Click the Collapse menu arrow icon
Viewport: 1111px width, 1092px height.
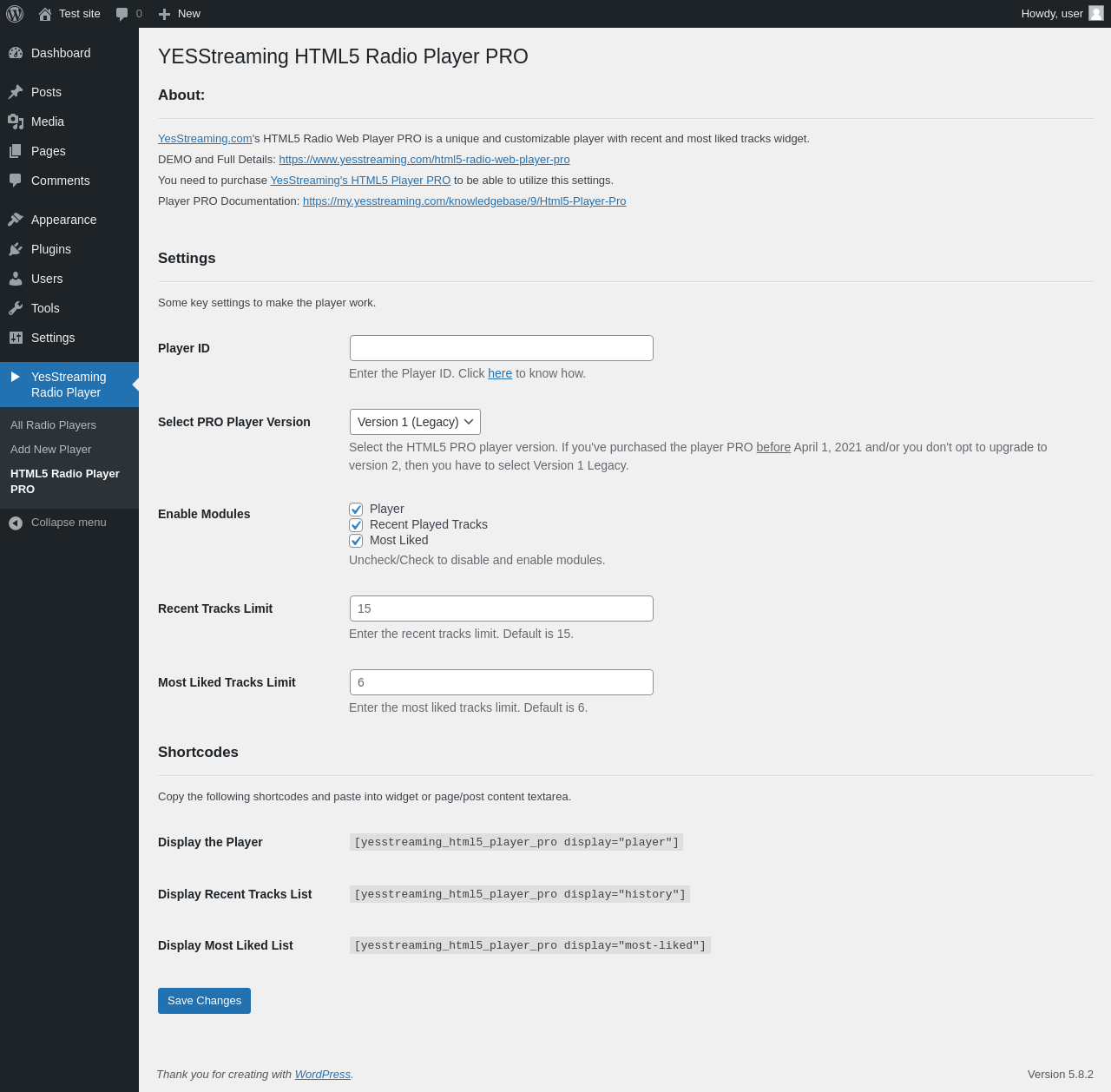click(16, 523)
